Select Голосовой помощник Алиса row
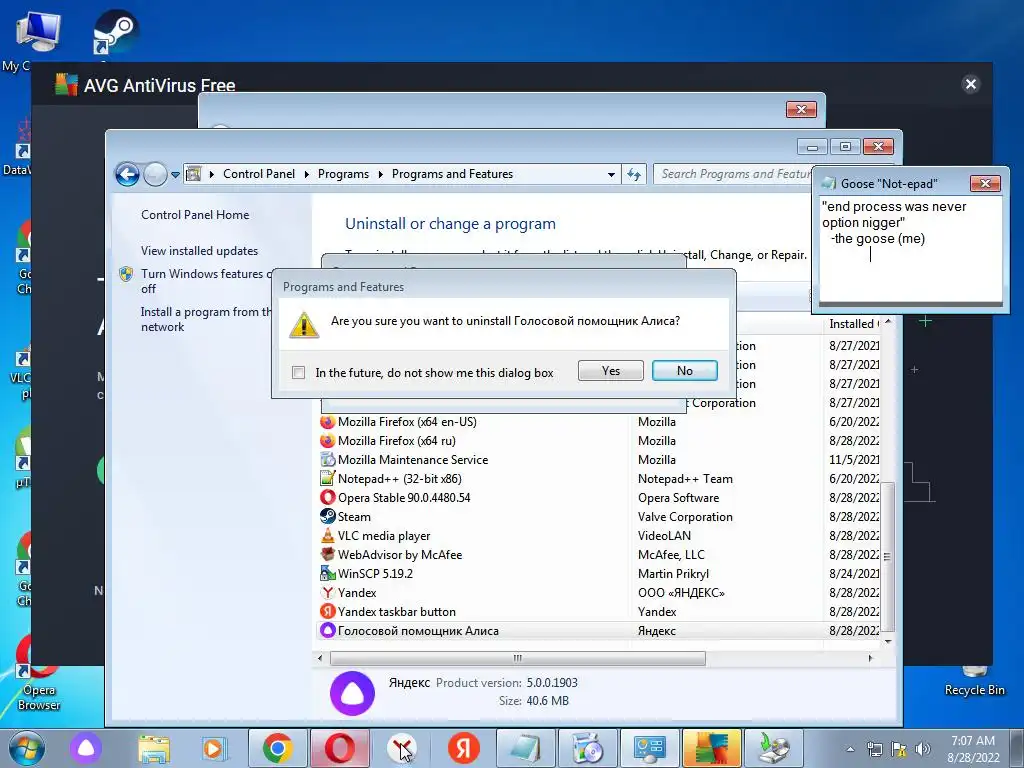1024x768 pixels. pos(597,631)
